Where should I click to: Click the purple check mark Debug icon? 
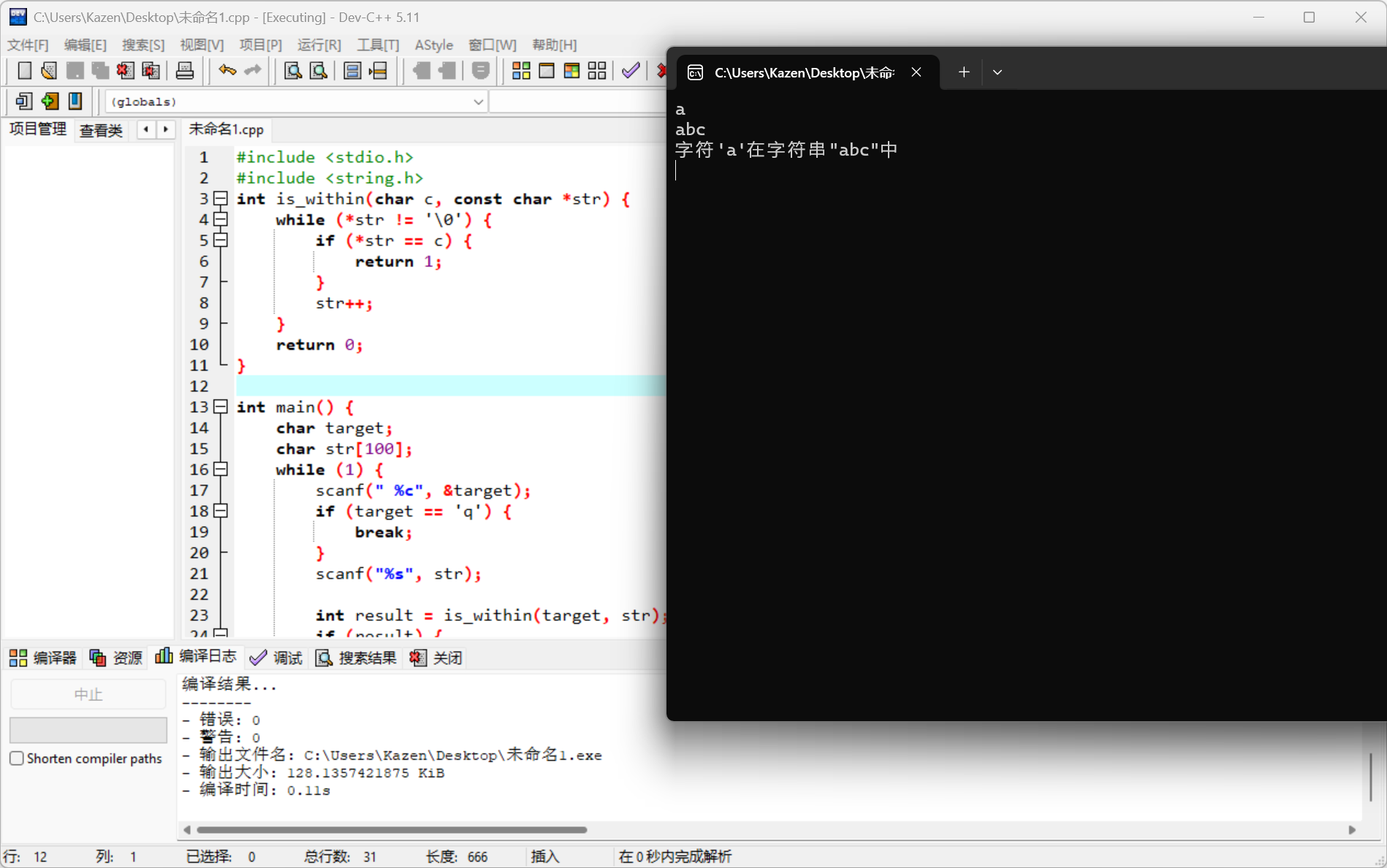click(631, 71)
